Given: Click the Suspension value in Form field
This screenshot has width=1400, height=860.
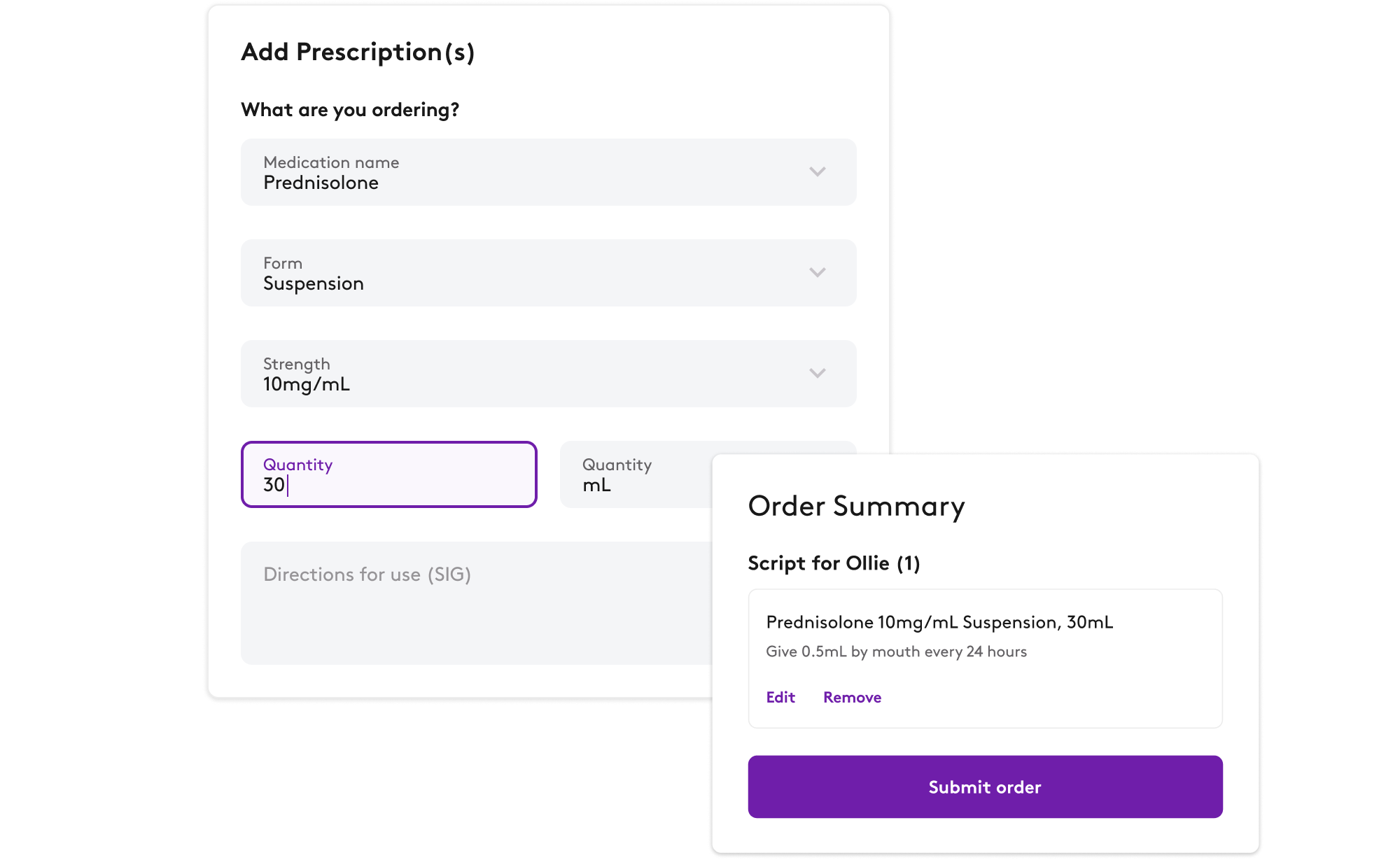Looking at the screenshot, I should click(313, 283).
